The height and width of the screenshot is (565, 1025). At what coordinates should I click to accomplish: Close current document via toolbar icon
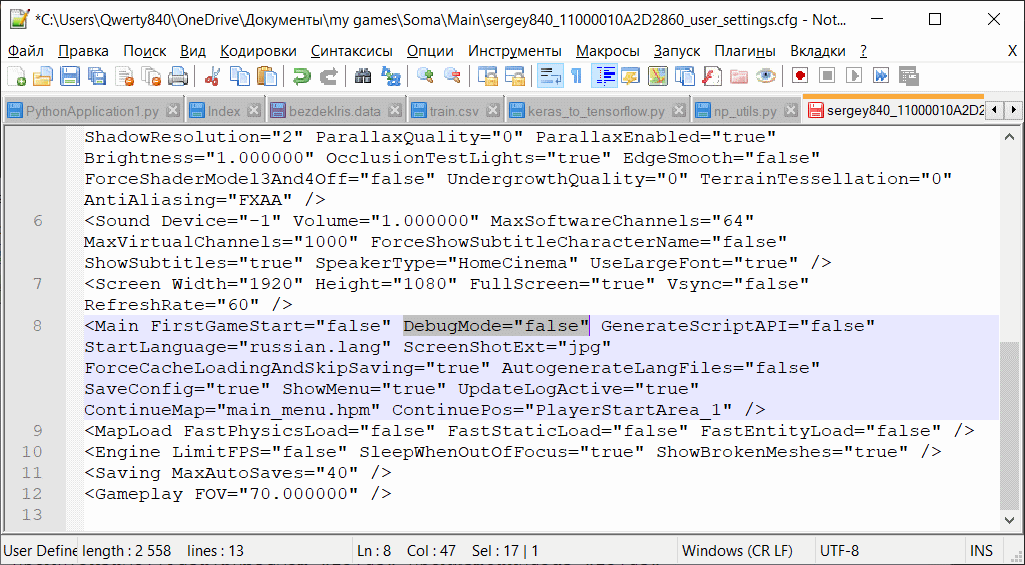pyautogui.click(x=124, y=77)
